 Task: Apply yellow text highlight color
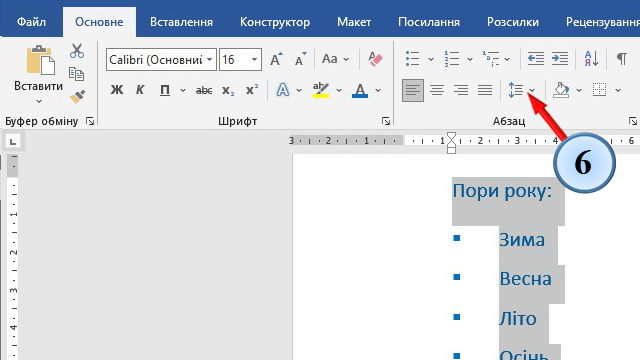[x=321, y=90]
